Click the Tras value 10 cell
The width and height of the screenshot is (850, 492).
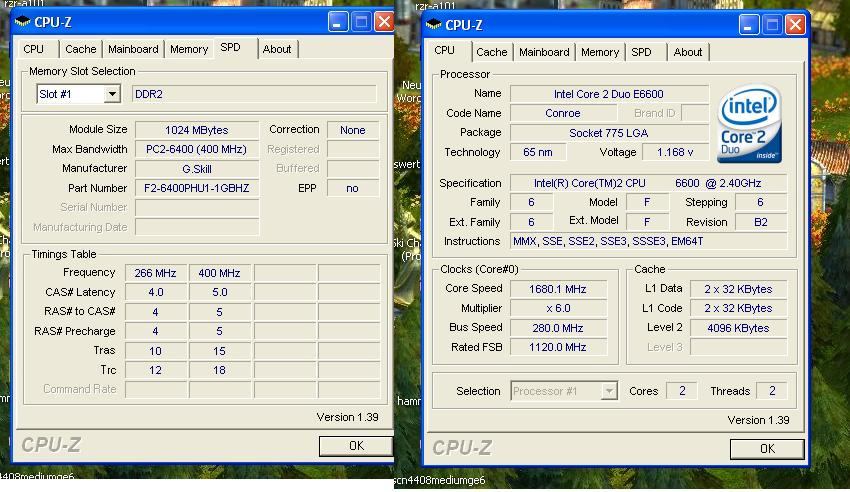point(156,351)
